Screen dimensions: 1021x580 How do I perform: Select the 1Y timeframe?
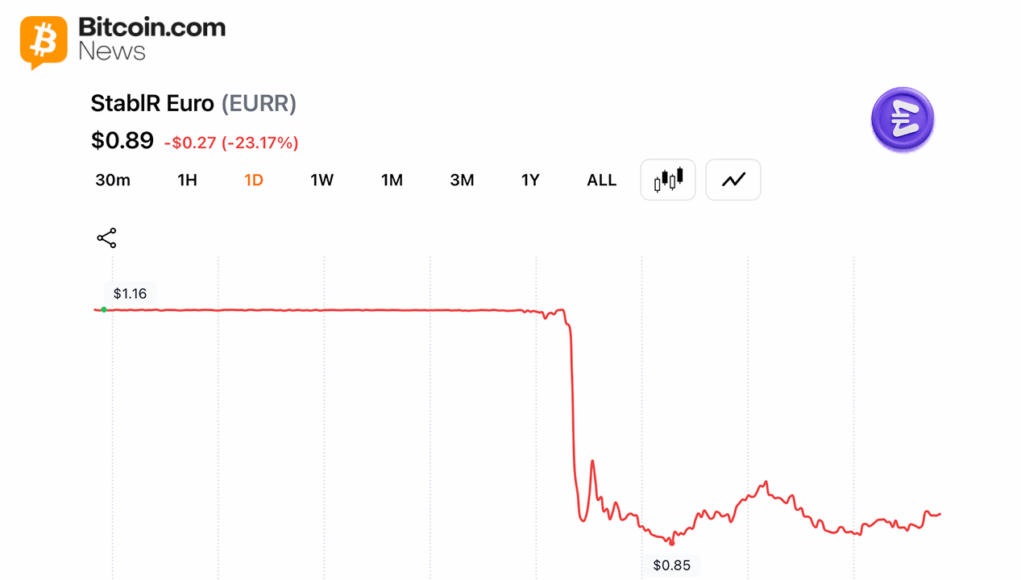tap(531, 180)
